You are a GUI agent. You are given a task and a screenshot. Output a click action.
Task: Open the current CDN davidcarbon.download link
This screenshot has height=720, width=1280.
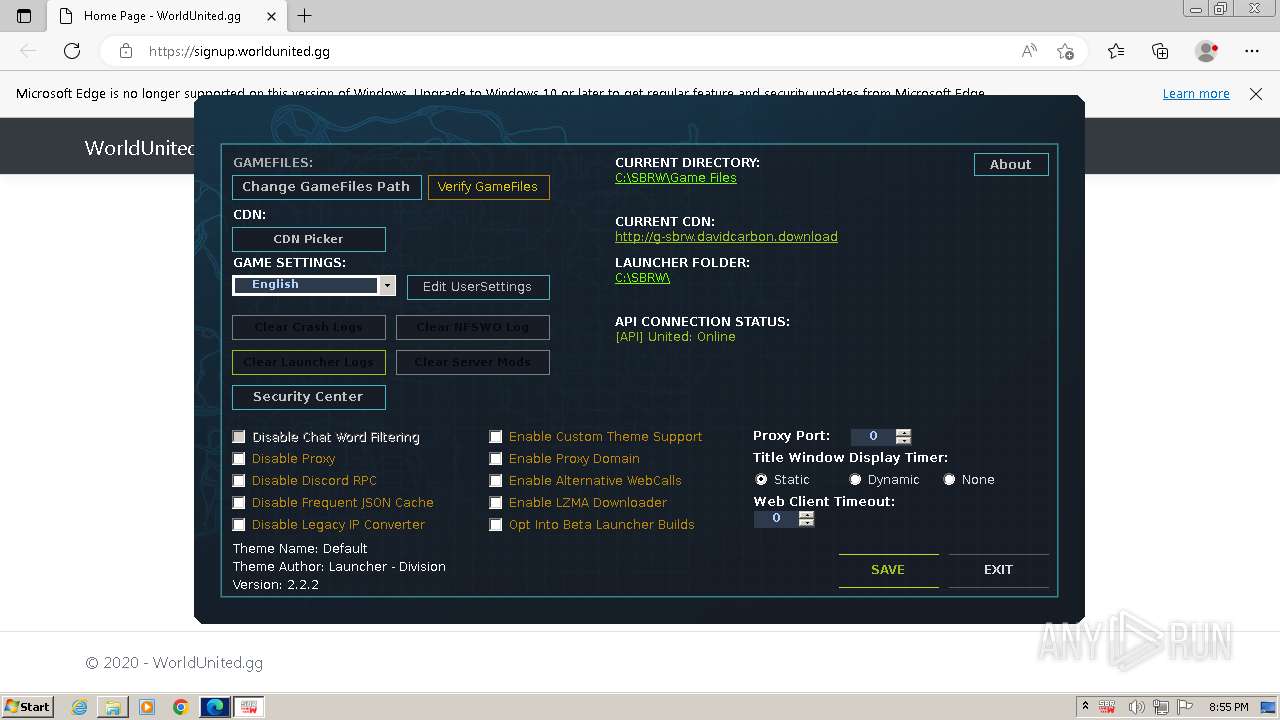click(x=726, y=237)
